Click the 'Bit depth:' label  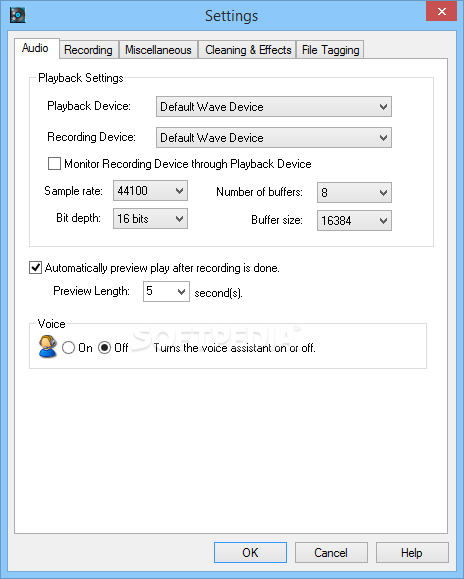(x=78, y=218)
